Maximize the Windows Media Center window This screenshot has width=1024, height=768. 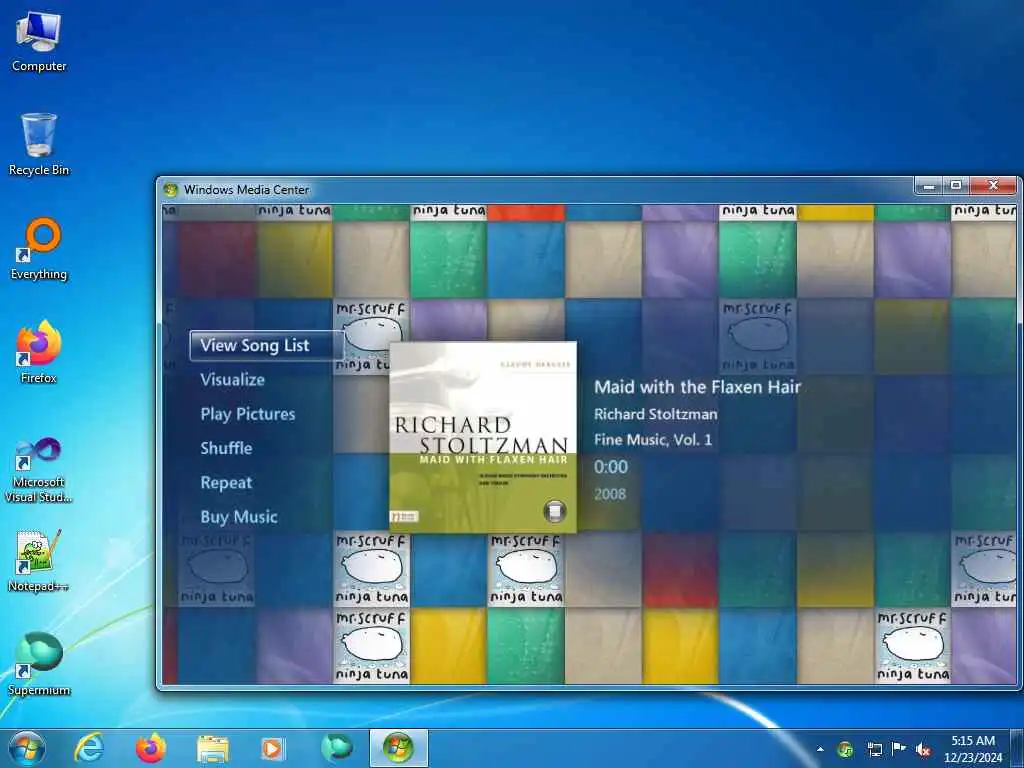(955, 186)
